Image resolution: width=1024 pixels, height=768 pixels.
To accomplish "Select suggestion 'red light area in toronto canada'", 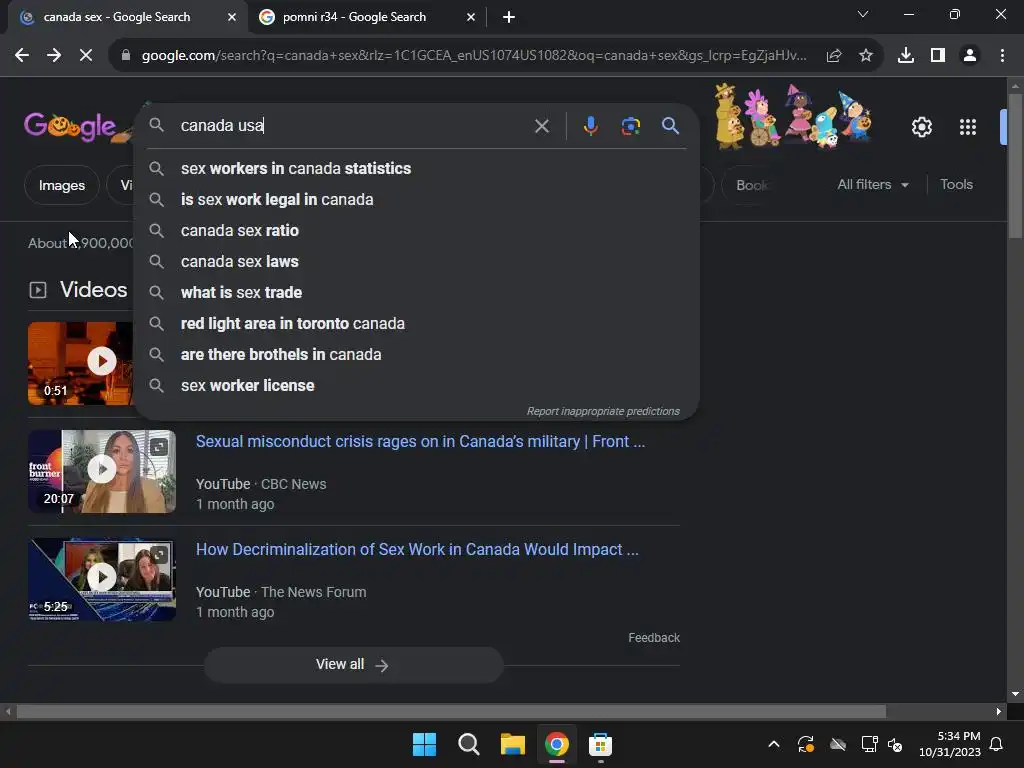I will pos(416,323).
